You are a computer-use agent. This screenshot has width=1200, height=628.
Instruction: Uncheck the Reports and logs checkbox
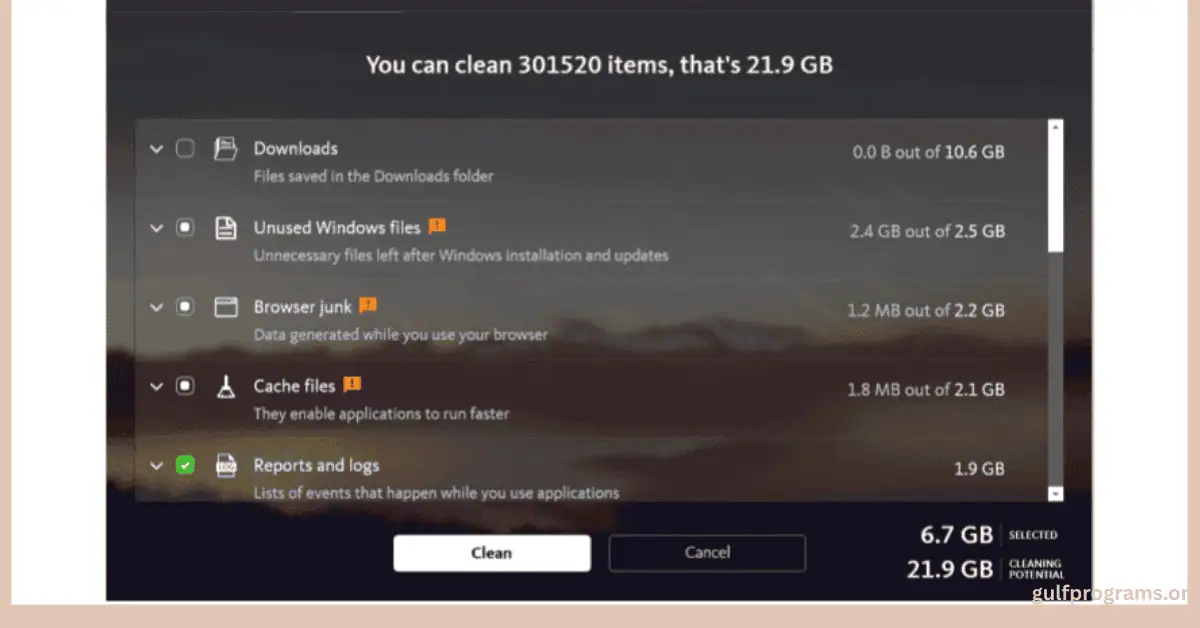click(x=185, y=465)
